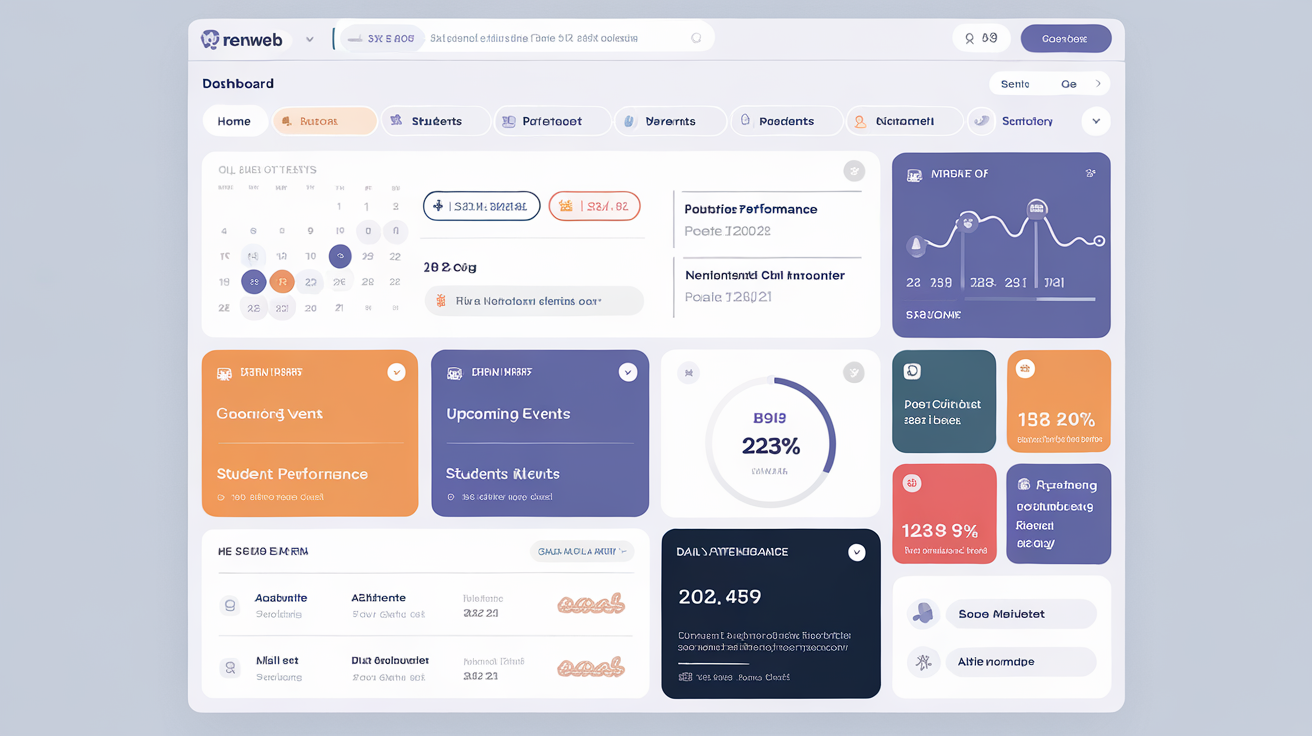Select highlighted purple day 9 on calendar
The height and width of the screenshot is (736, 1312).
click(340, 256)
